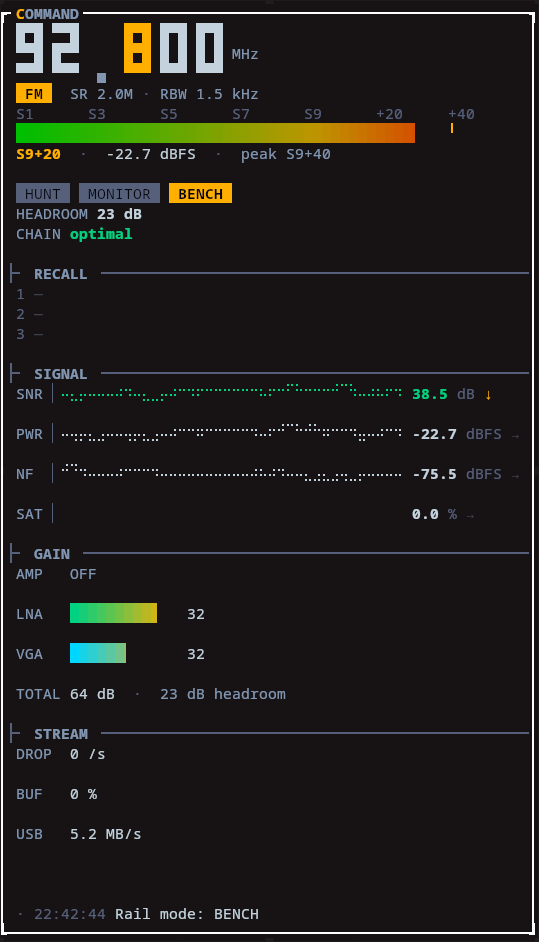Image resolution: width=539 pixels, height=942 pixels.
Task: Click the 22:42:44 timestamp in status line
Action: pos(70,914)
